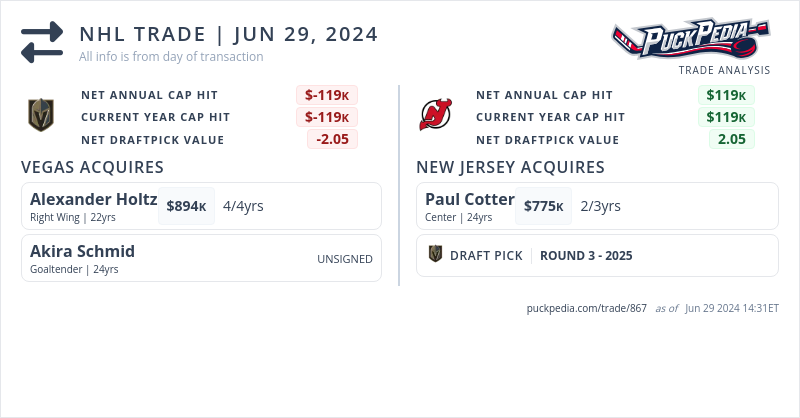Click the Vegas Golden Knights team logo
This screenshot has width=800, height=418.
[40, 116]
